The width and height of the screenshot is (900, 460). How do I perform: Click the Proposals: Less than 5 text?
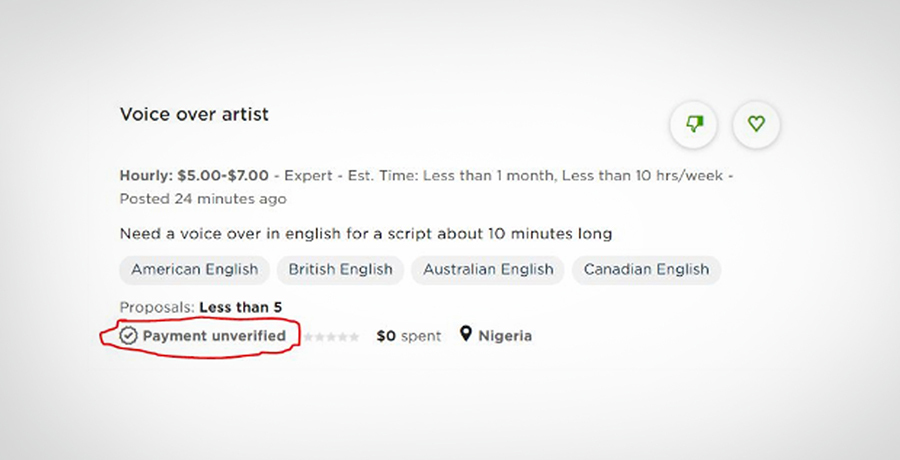click(x=201, y=307)
